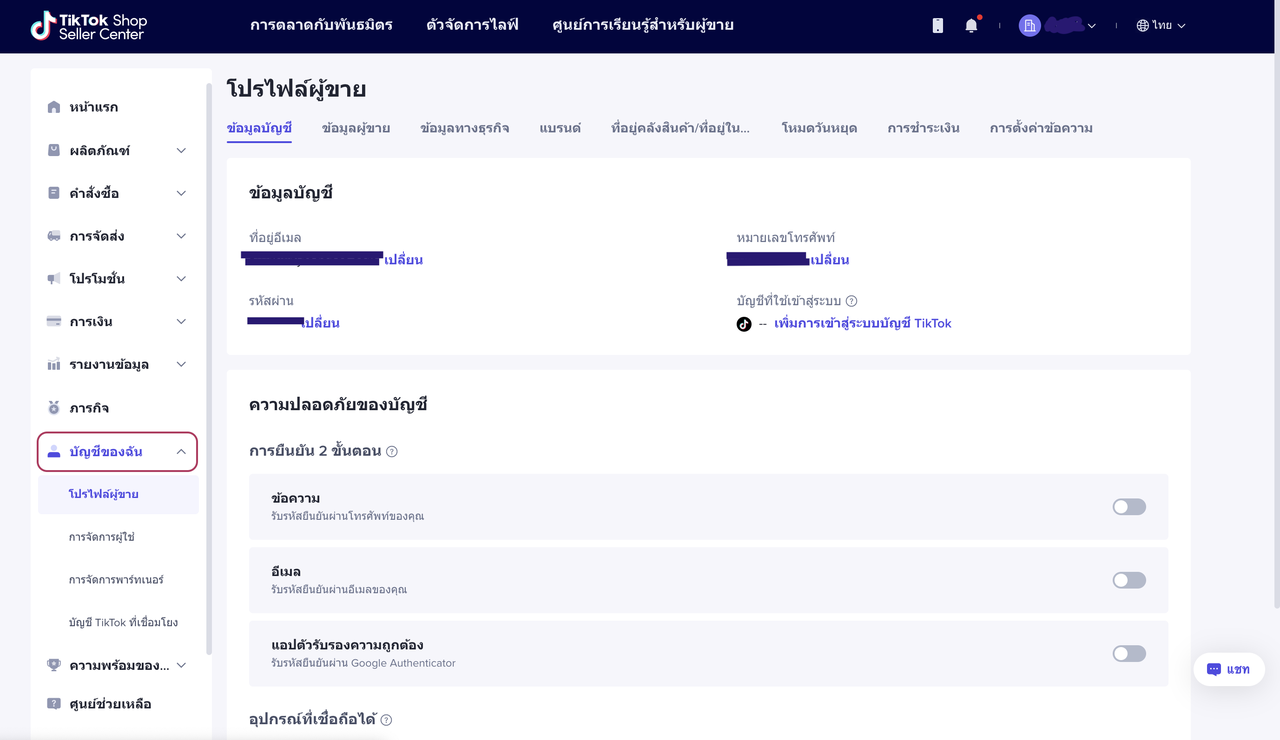Go to หน้าแรก in the sidebar
This screenshot has width=1280, height=740.
[x=94, y=107]
